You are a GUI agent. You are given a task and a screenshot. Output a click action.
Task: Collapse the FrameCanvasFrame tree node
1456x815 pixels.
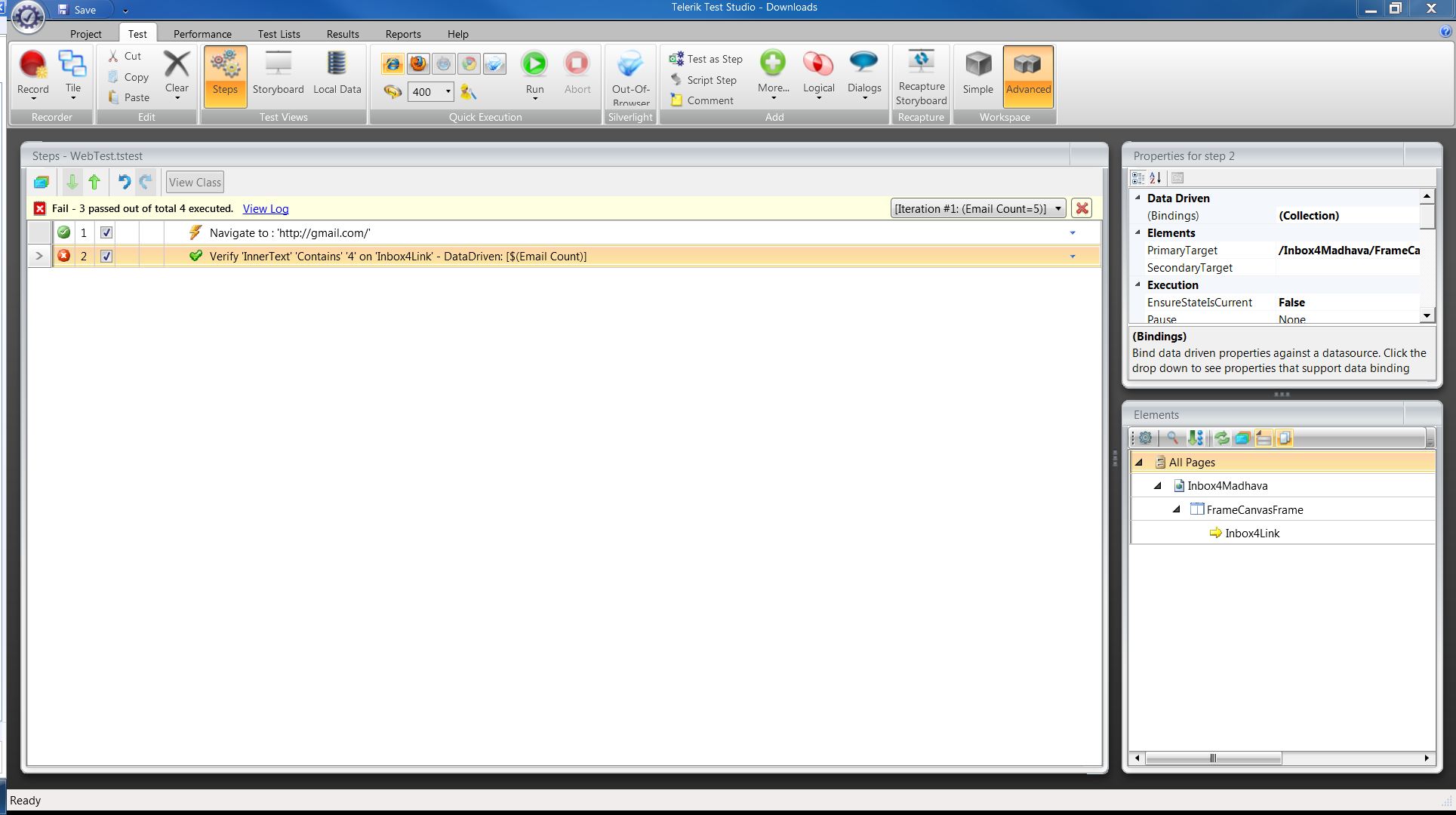pos(1176,510)
